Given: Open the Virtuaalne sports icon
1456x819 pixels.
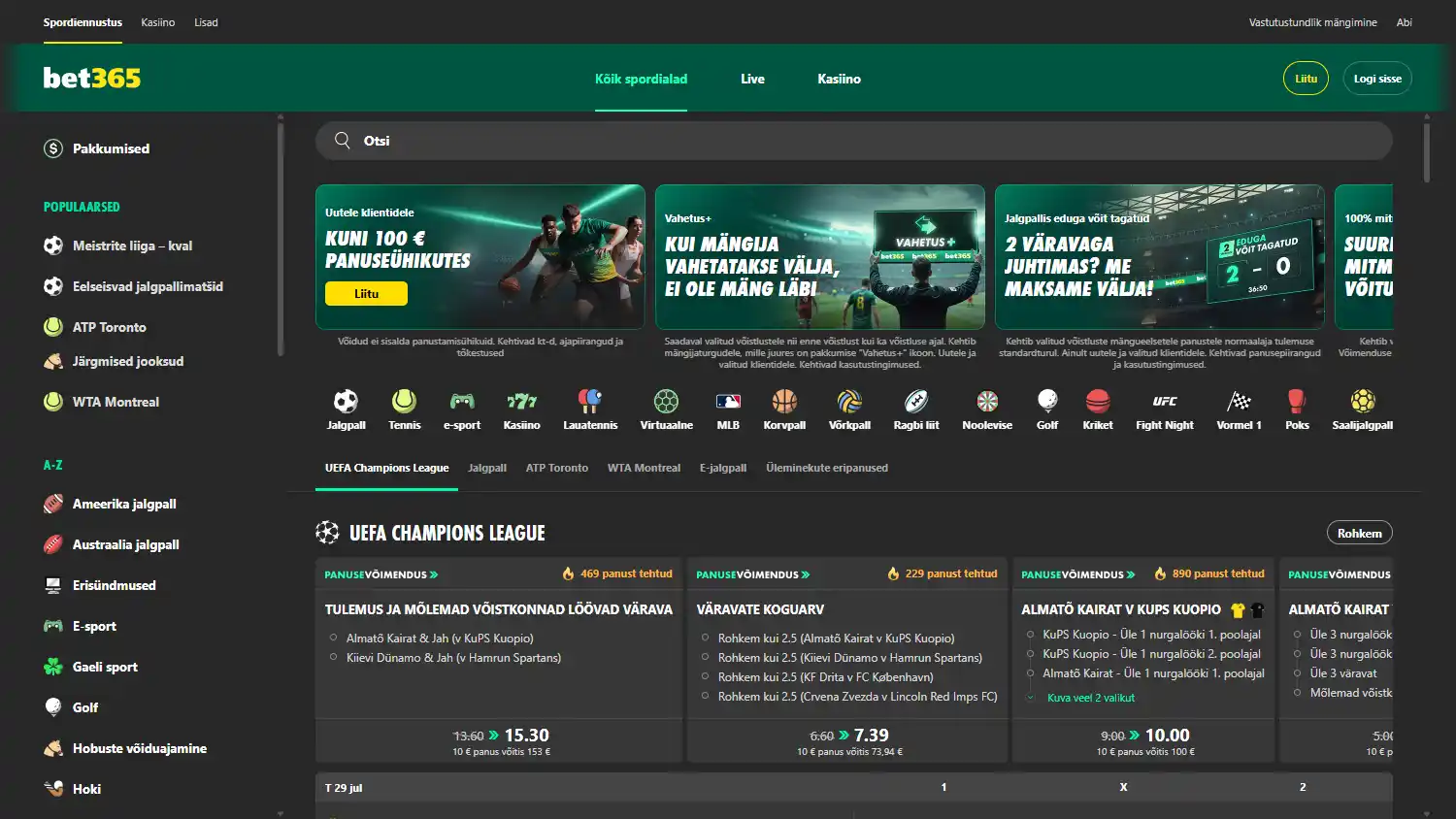Looking at the screenshot, I should point(666,401).
